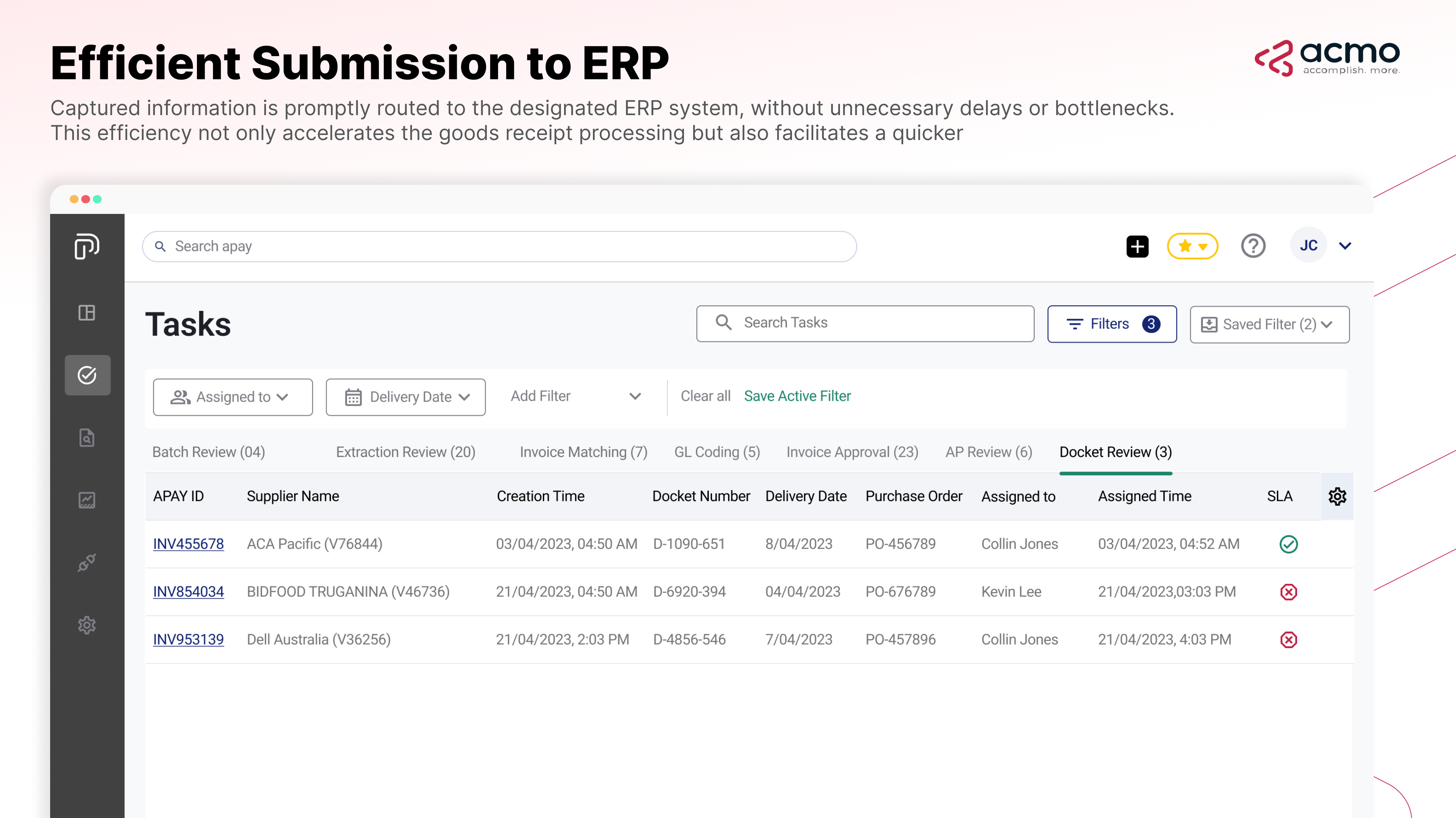Open the Delivery Date filter dropdown
Viewport: 1456px width, 818px height.
click(x=405, y=397)
